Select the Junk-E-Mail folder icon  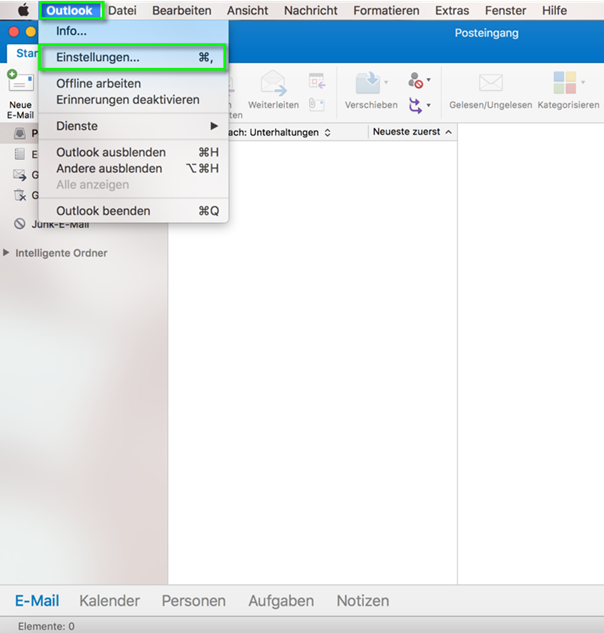click(19, 224)
